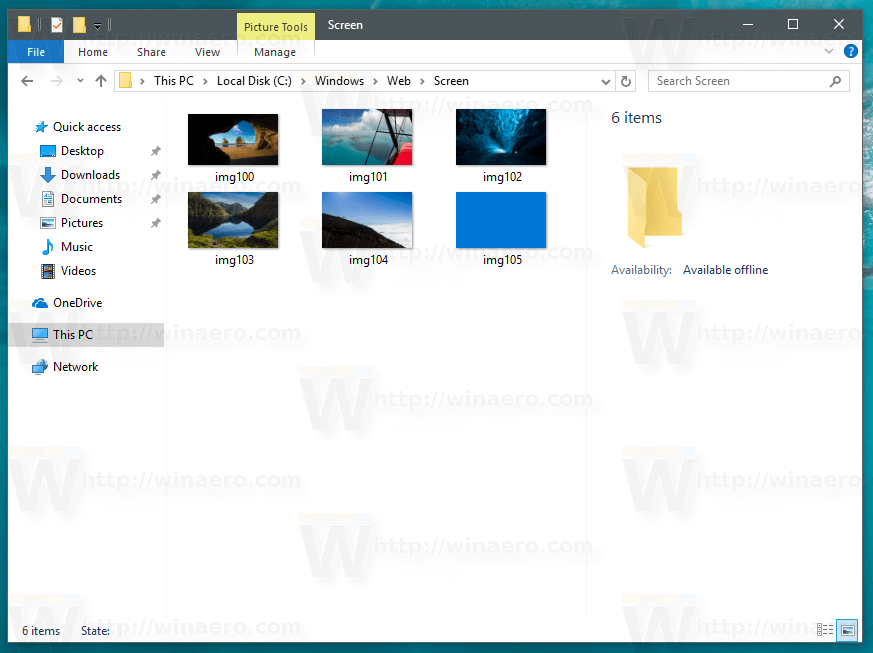Select the img105 solid blue thumbnail
The height and width of the screenshot is (653, 873).
point(501,220)
